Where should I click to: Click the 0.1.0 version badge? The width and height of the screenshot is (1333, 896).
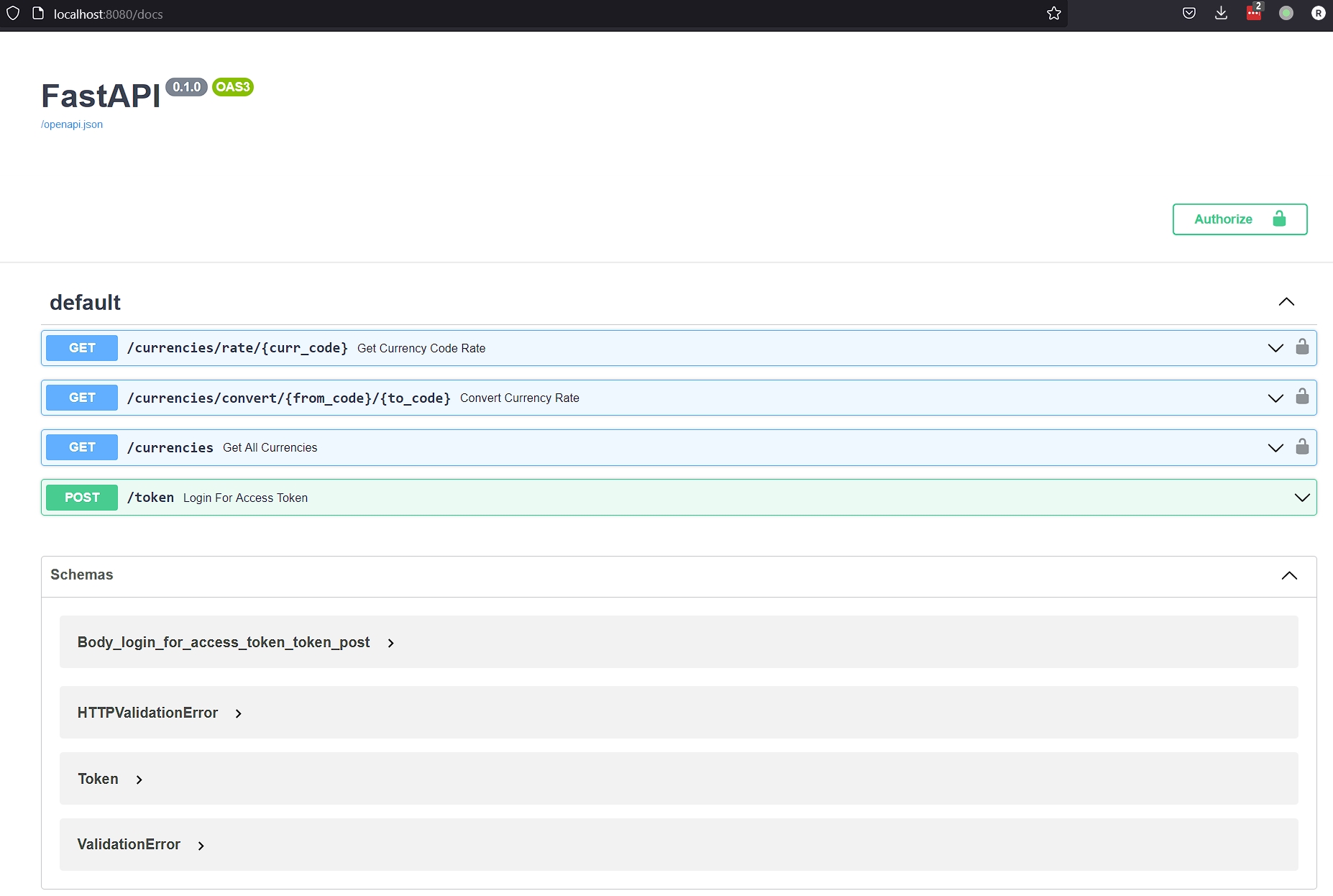click(186, 87)
